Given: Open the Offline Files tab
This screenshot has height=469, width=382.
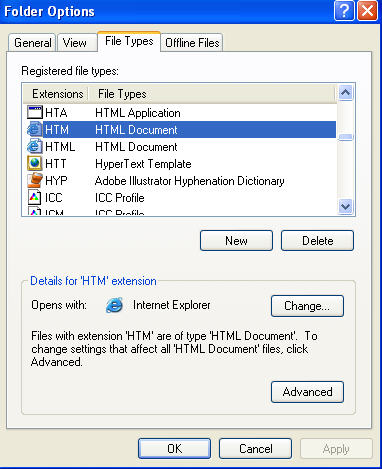Looking at the screenshot, I should 192,43.
